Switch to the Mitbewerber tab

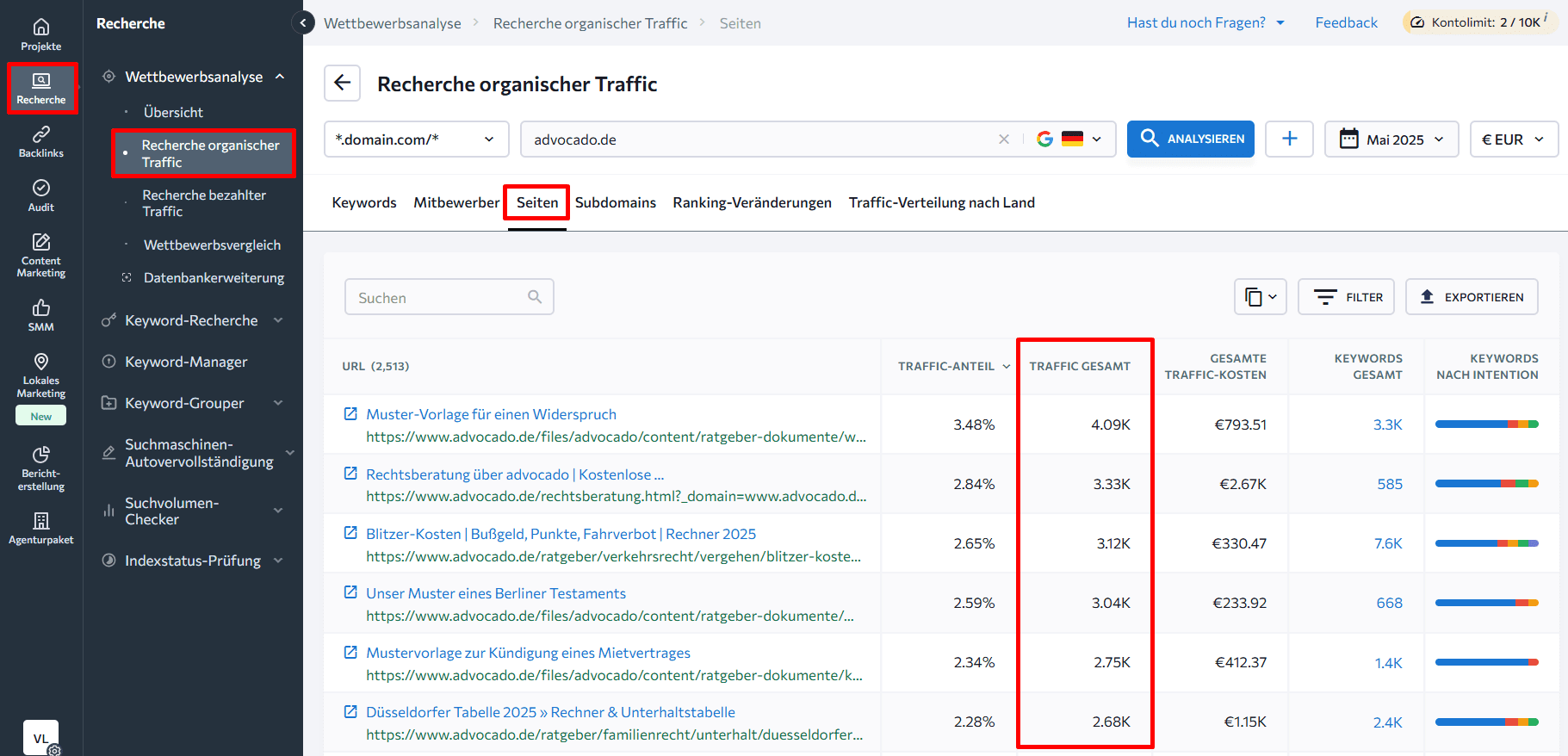(456, 202)
